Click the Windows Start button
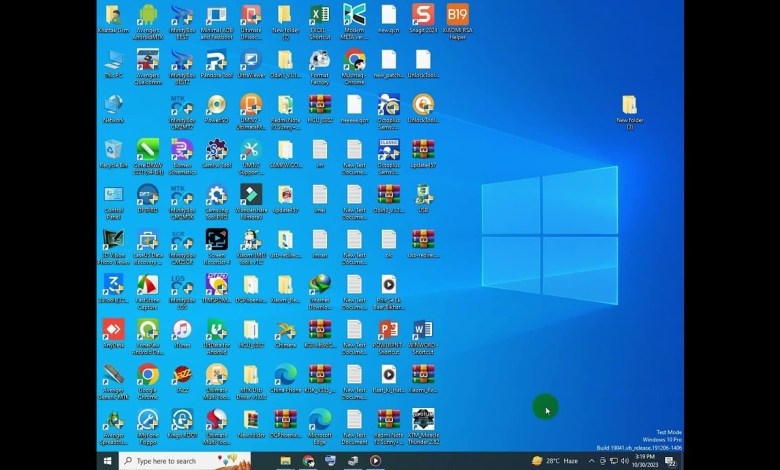This screenshot has width=780, height=470. coord(107,461)
